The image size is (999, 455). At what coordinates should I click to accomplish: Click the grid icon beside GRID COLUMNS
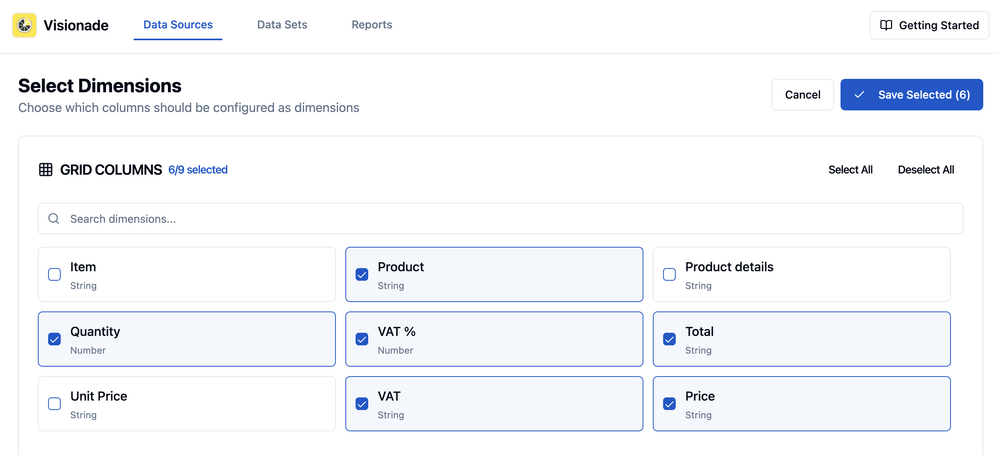pos(46,170)
